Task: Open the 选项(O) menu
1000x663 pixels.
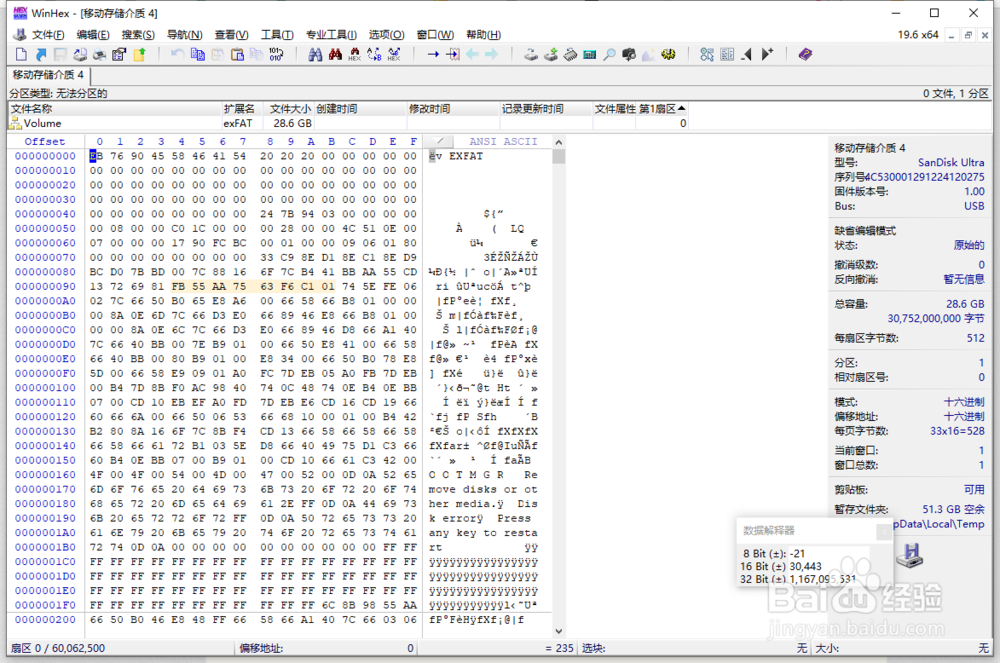Action: 386,34
